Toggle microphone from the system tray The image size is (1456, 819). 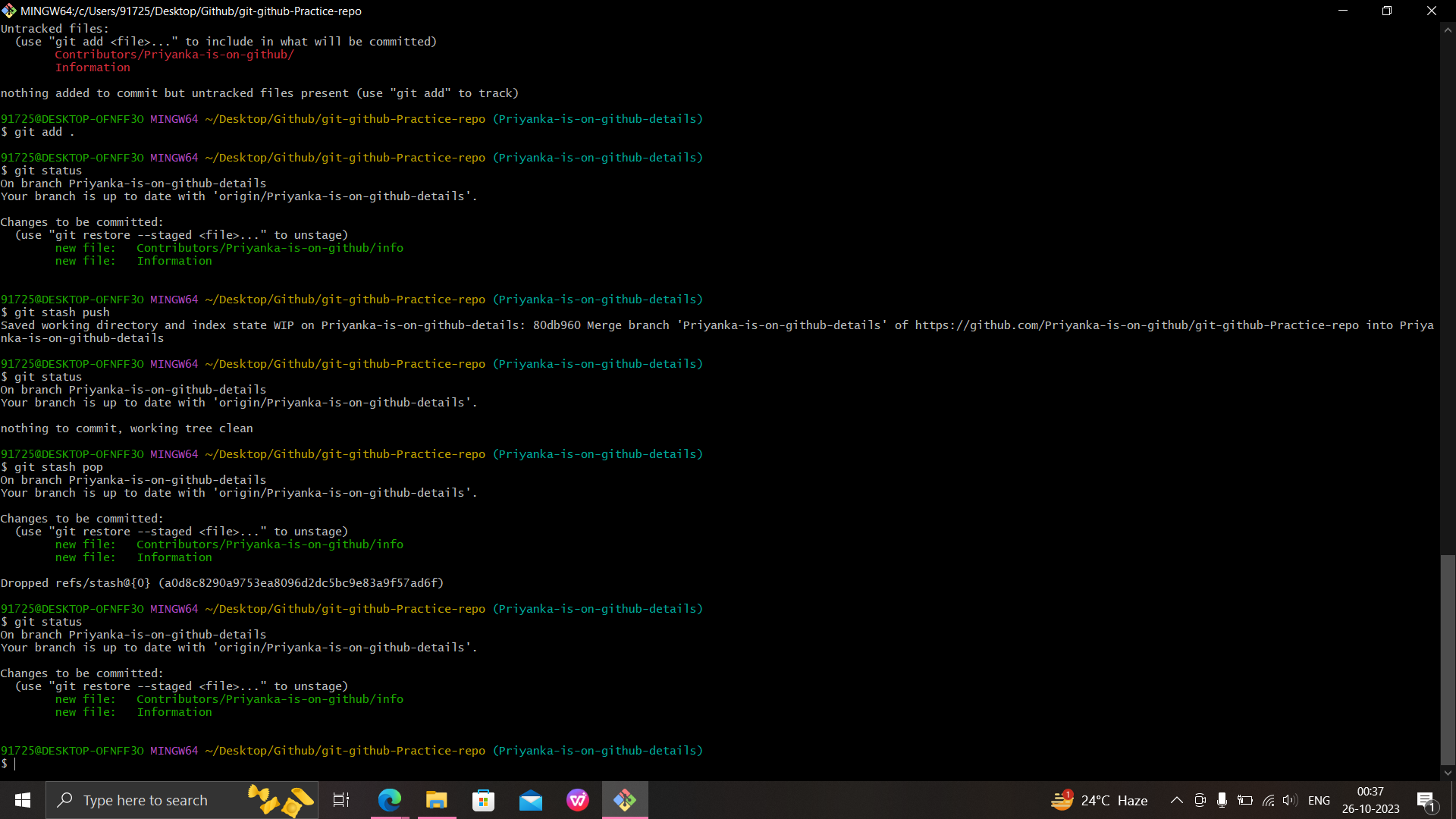pyautogui.click(x=1222, y=800)
